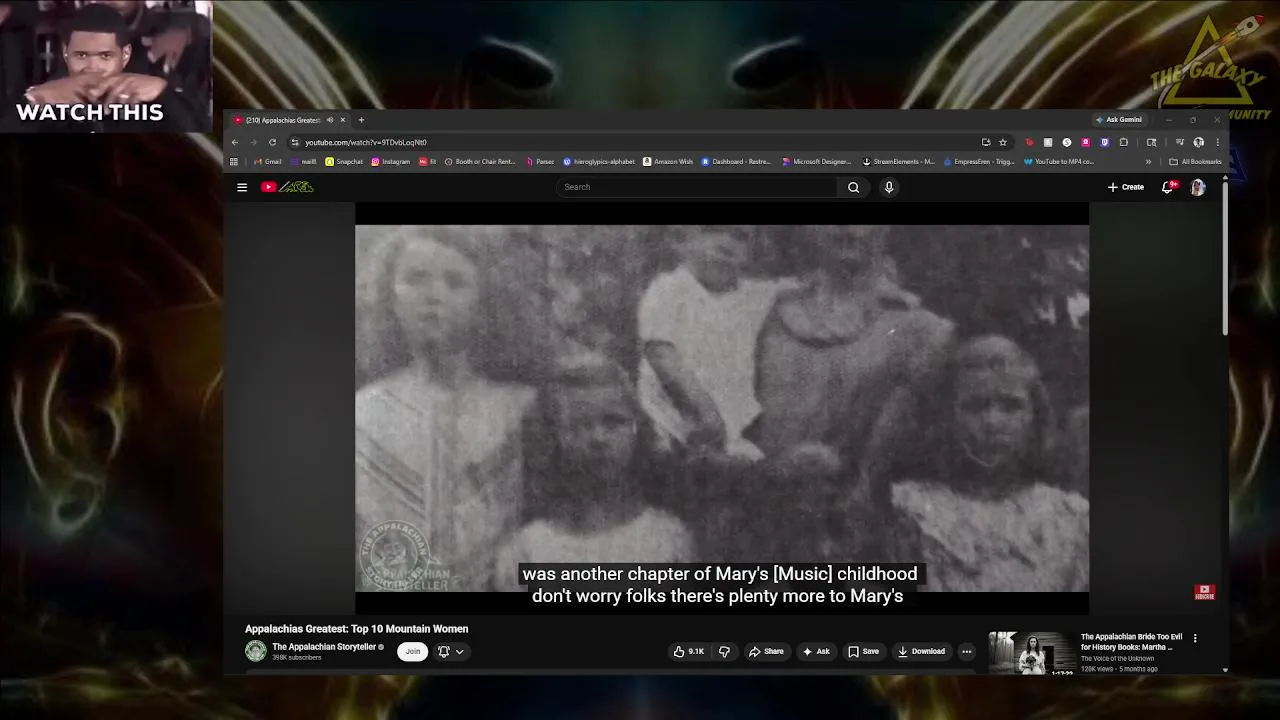The height and width of the screenshot is (720, 1280).
Task: Open subscription notification bell dropdown
Action: 450,651
